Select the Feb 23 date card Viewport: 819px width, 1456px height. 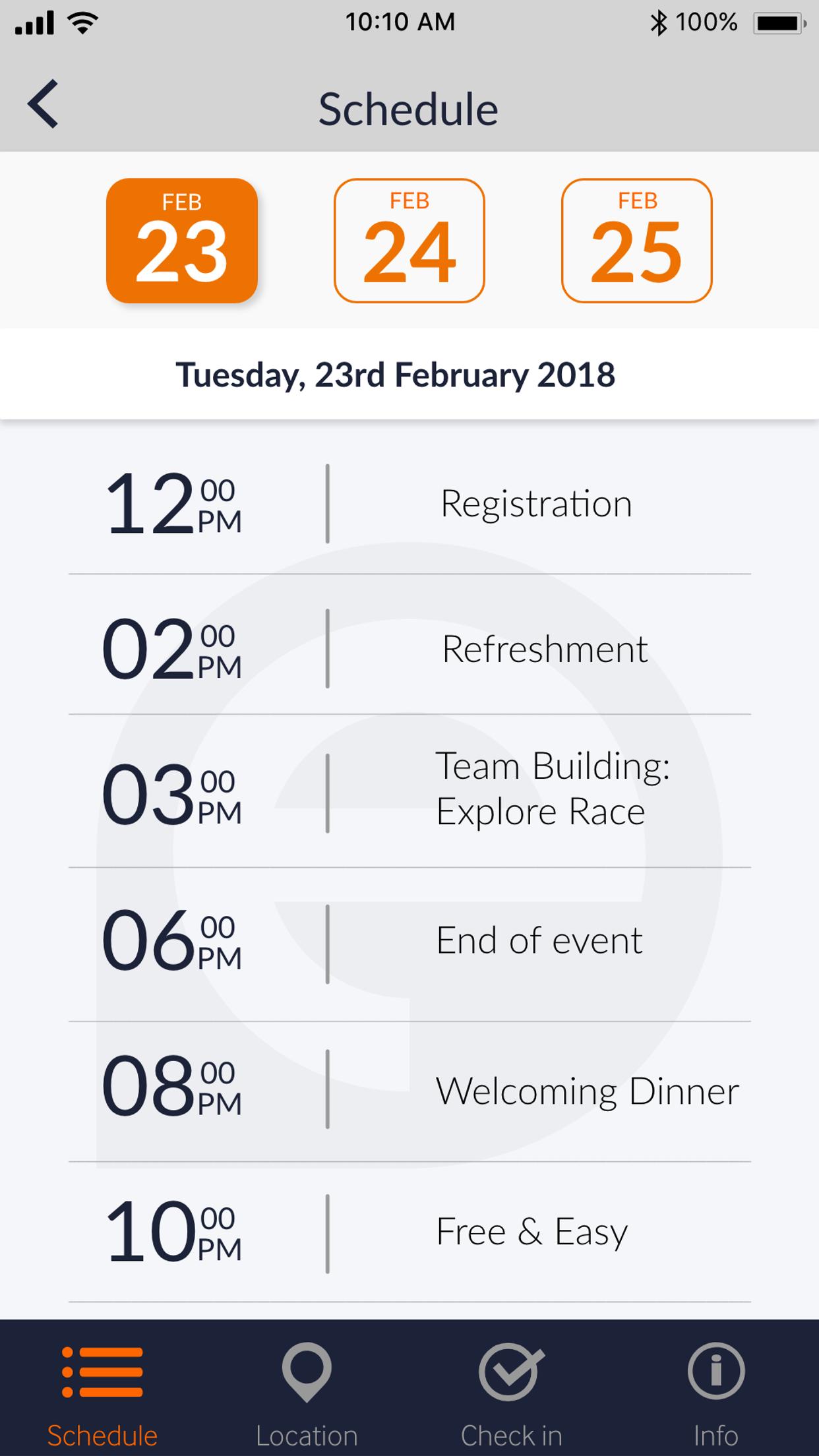click(x=182, y=241)
